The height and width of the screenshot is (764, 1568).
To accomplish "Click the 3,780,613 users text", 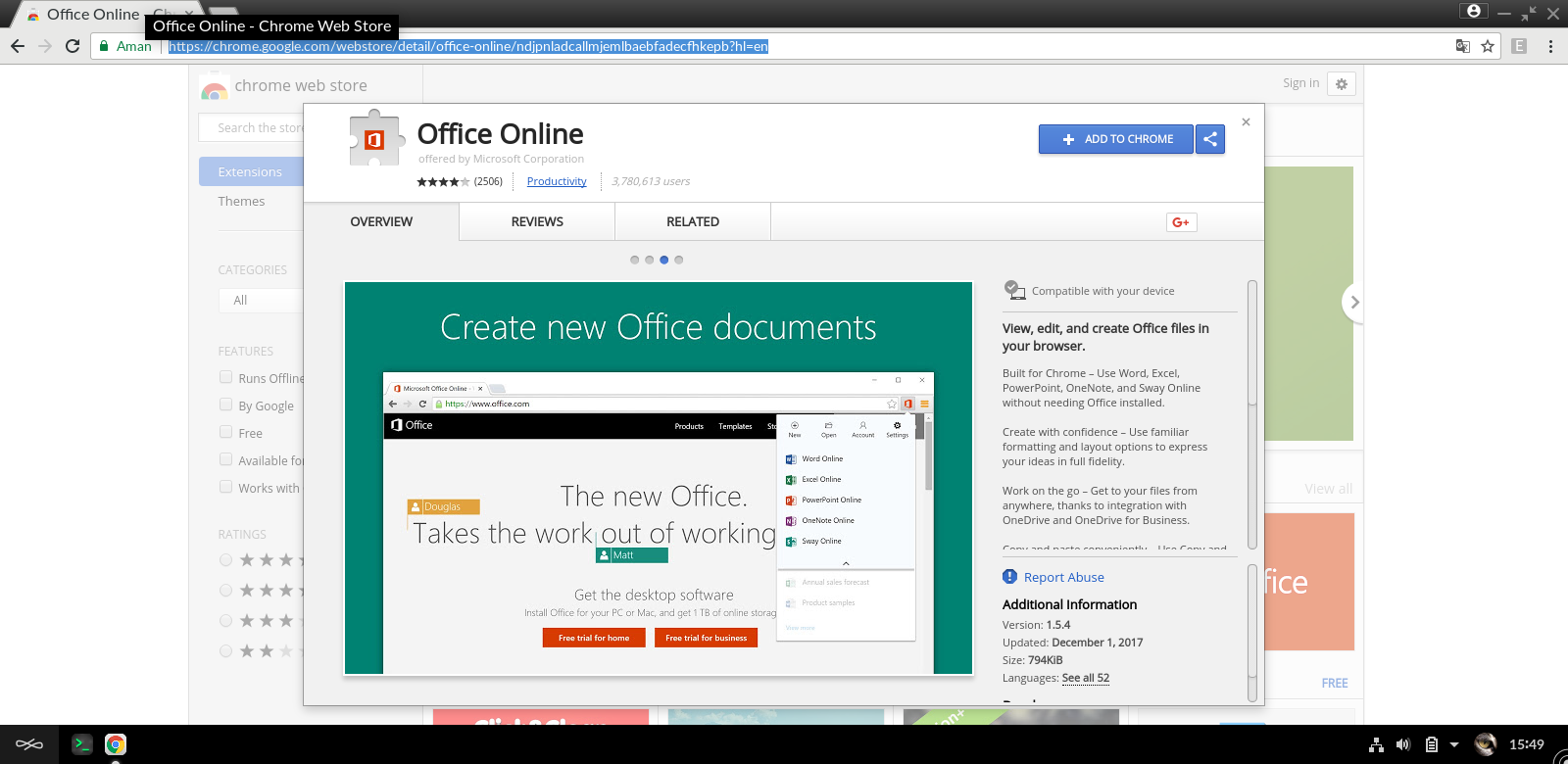I will [651, 181].
